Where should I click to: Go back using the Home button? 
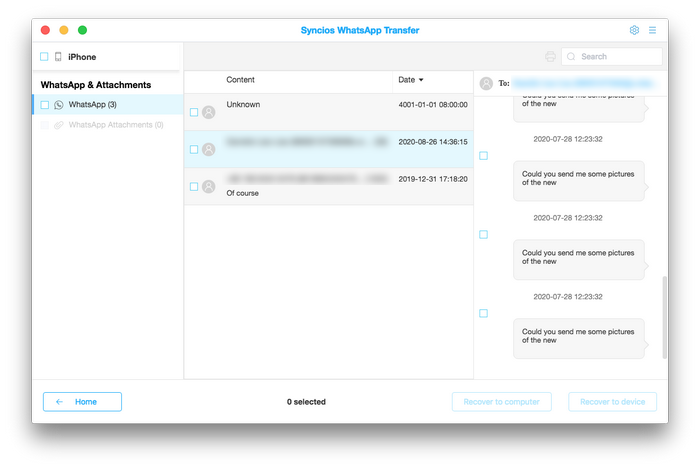82,402
